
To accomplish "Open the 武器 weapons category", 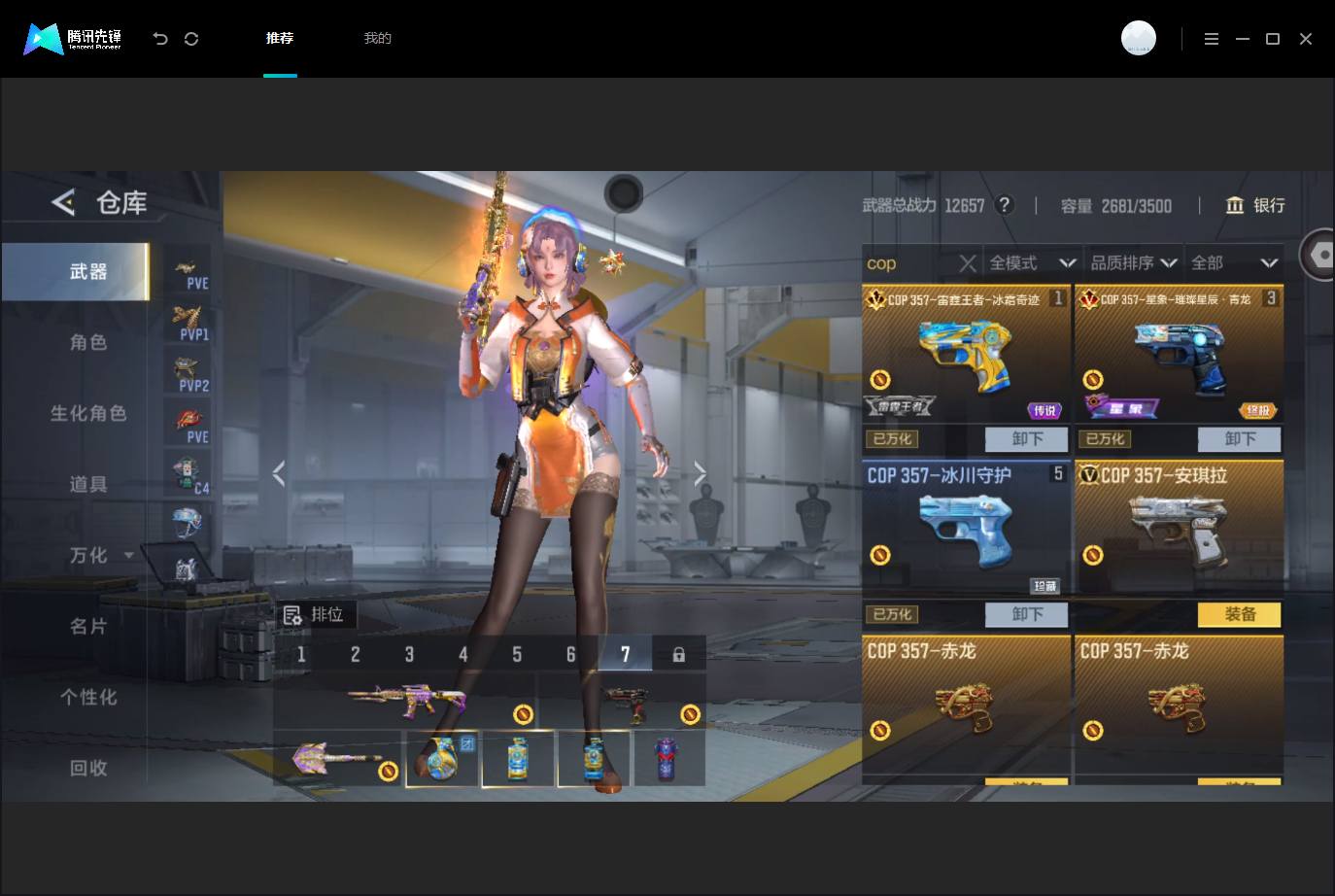I will pos(76,272).
